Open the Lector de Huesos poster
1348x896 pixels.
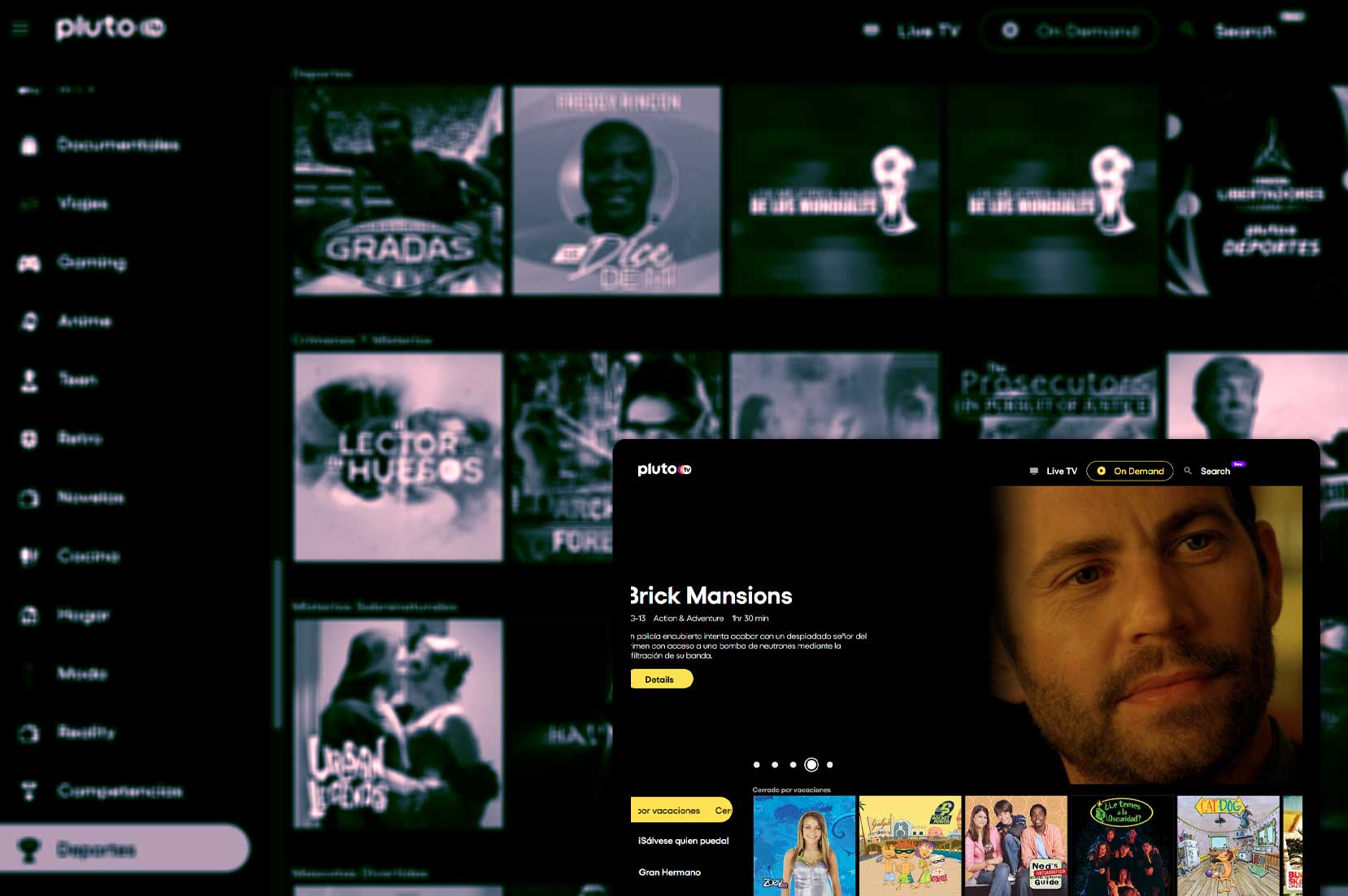(x=398, y=456)
